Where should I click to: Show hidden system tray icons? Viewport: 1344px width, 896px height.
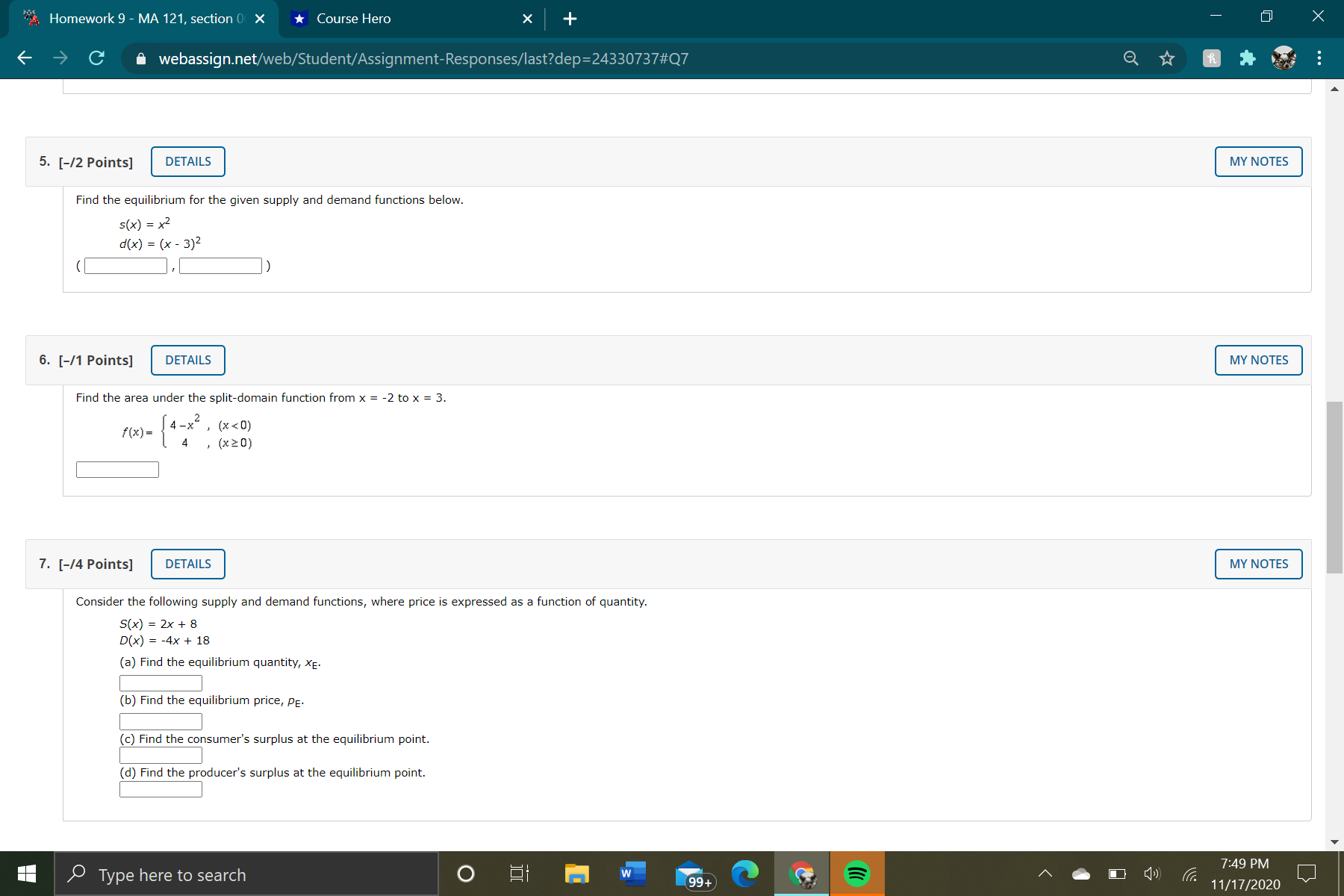point(1045,874)
